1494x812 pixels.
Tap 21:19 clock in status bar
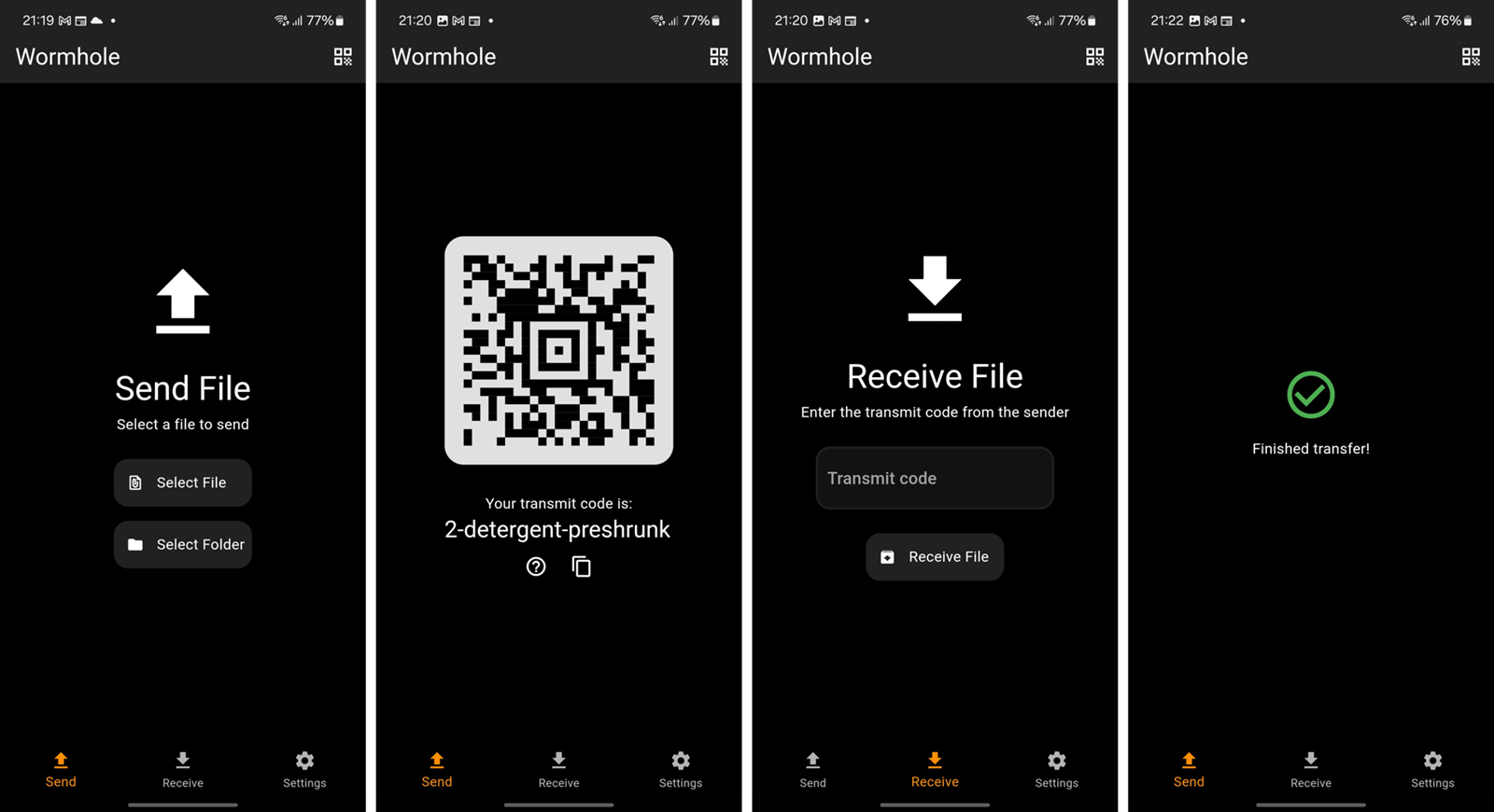[x=38, y=21]
